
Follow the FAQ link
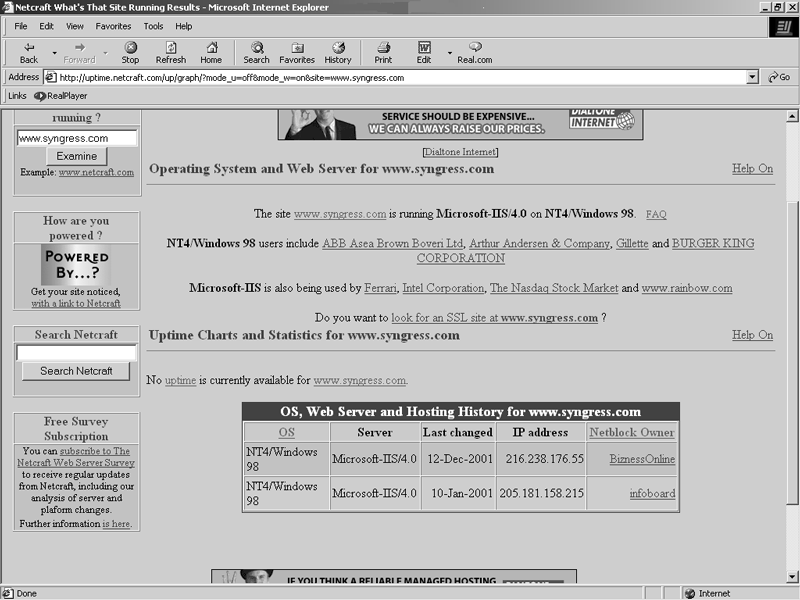656,214
